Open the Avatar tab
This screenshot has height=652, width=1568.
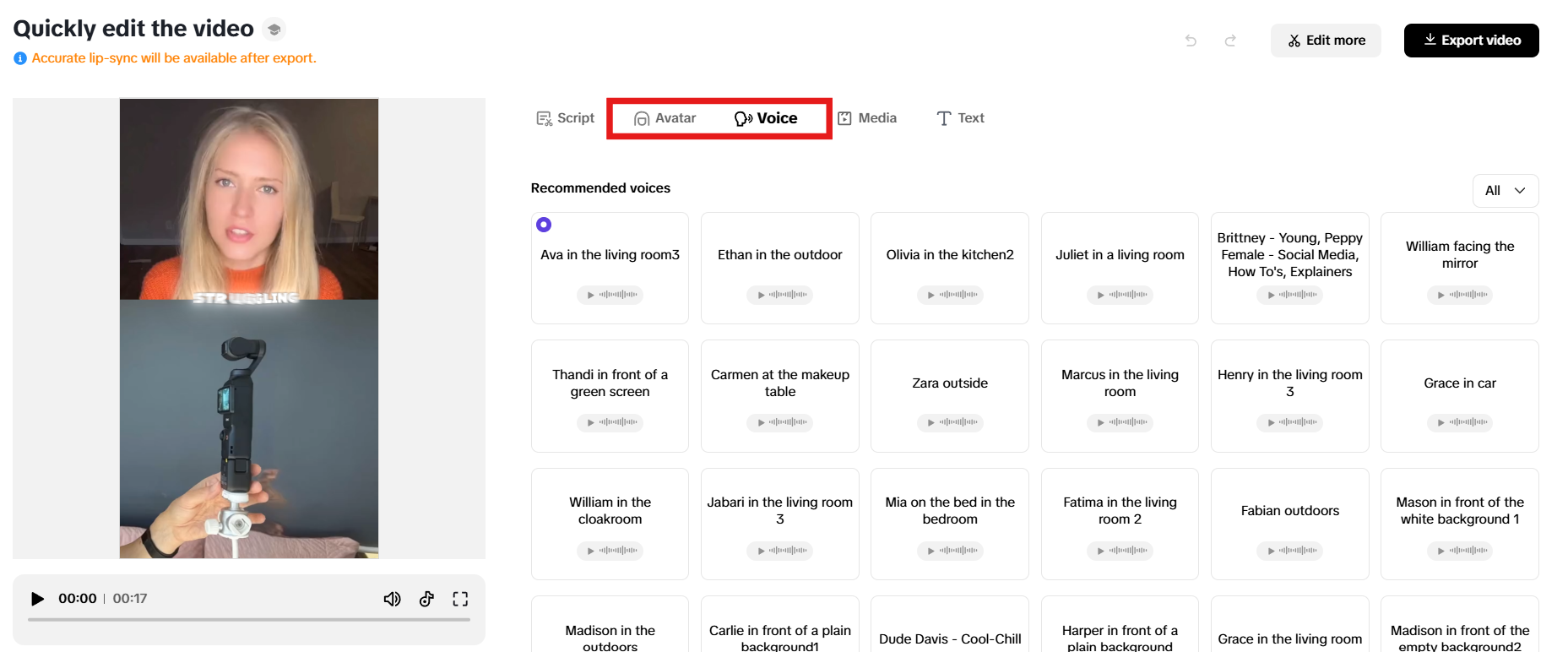(x=665, y=118)
